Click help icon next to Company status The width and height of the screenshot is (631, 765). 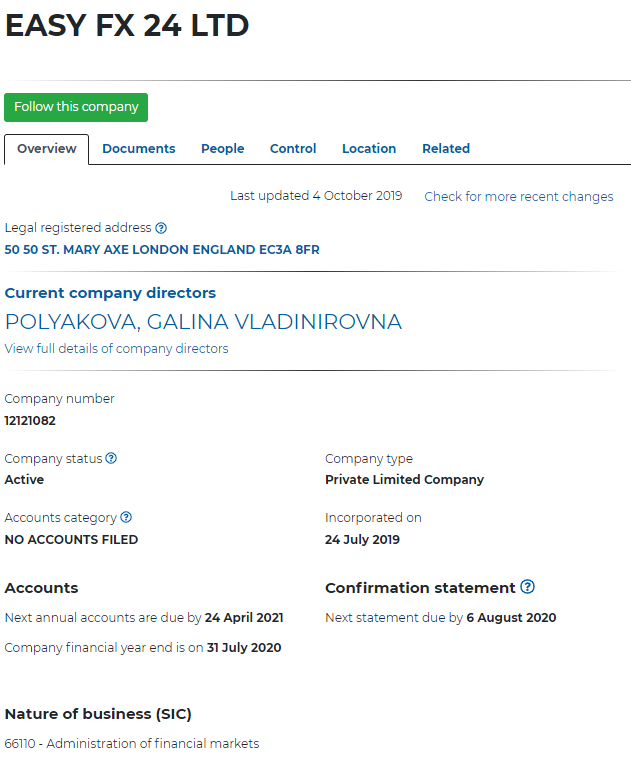pyautogui.click(x=111, y=458)
